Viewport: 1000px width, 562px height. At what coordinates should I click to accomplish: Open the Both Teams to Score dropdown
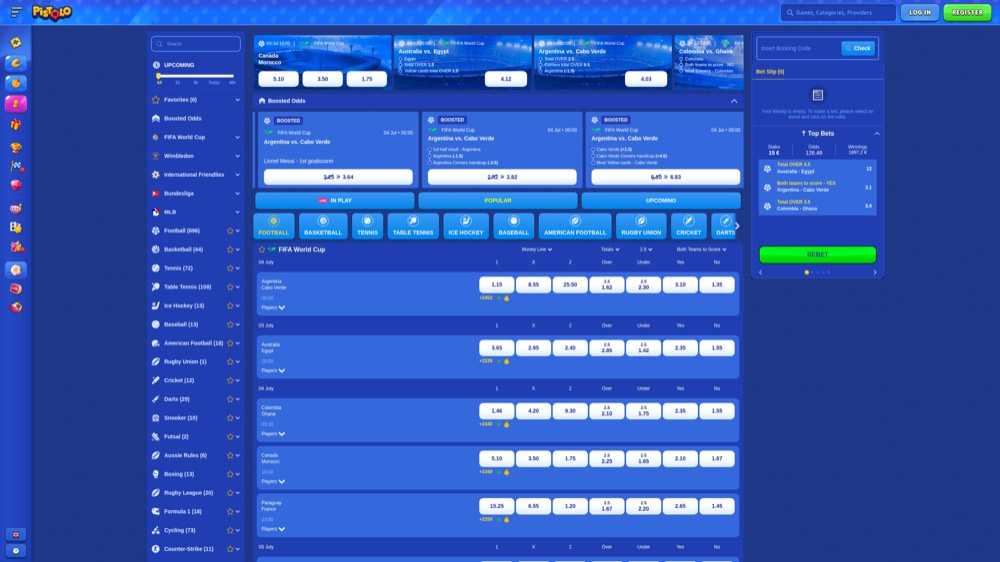702,249
